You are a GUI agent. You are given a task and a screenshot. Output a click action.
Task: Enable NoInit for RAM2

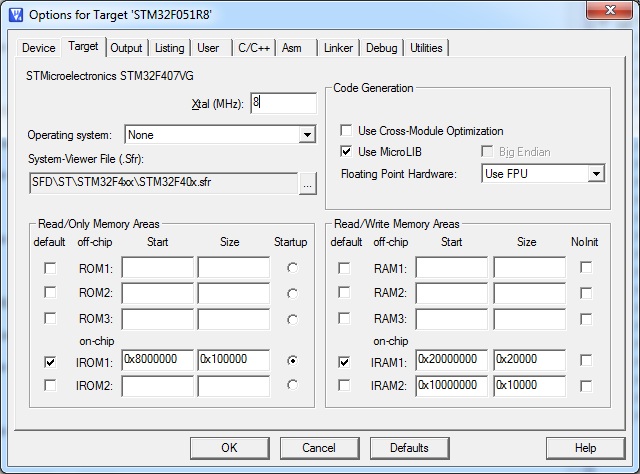point(586,293)
